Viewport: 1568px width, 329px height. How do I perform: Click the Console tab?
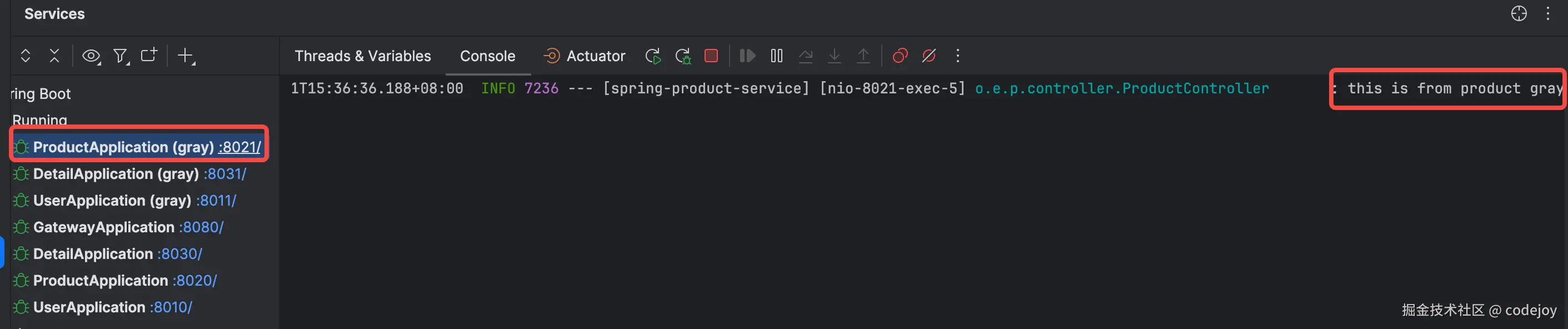pyautogui.click(x=487, y=56)
